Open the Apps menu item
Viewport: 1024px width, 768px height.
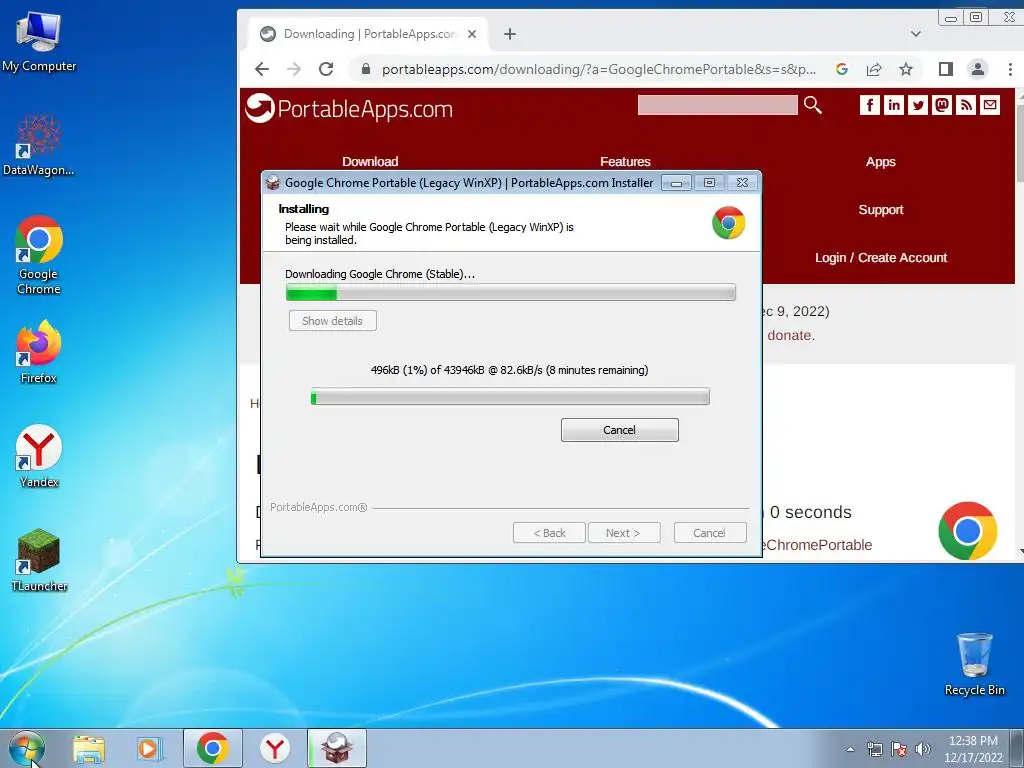coord(880,161)
